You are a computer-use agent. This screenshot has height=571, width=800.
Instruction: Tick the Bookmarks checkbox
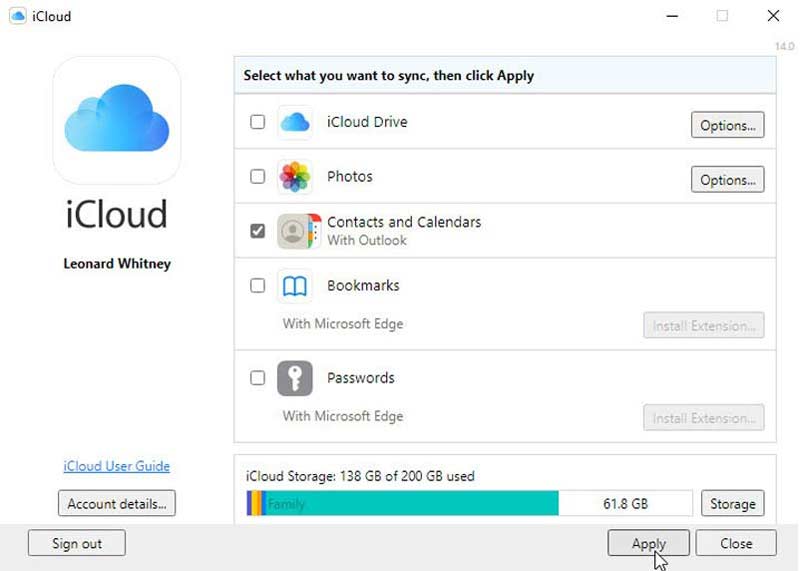pyautogui.click(x=258, y=286)
